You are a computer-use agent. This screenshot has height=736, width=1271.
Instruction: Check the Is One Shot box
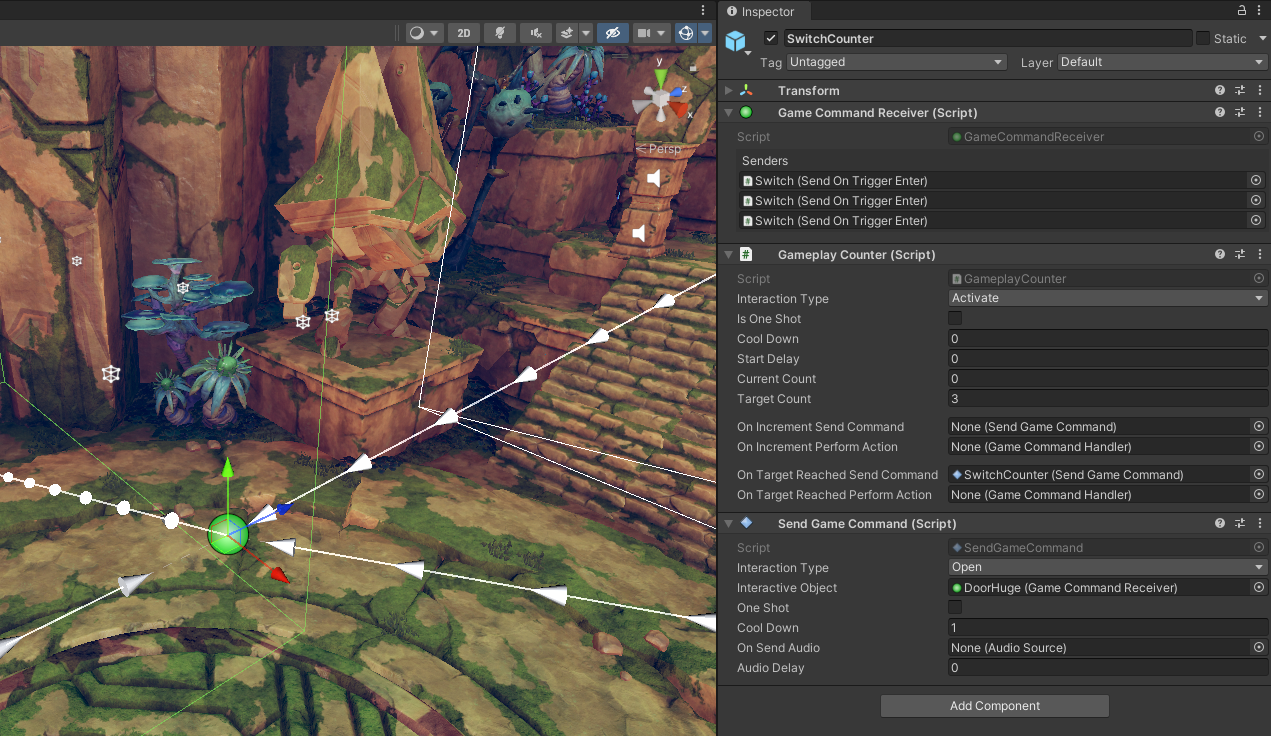[955, 319]
